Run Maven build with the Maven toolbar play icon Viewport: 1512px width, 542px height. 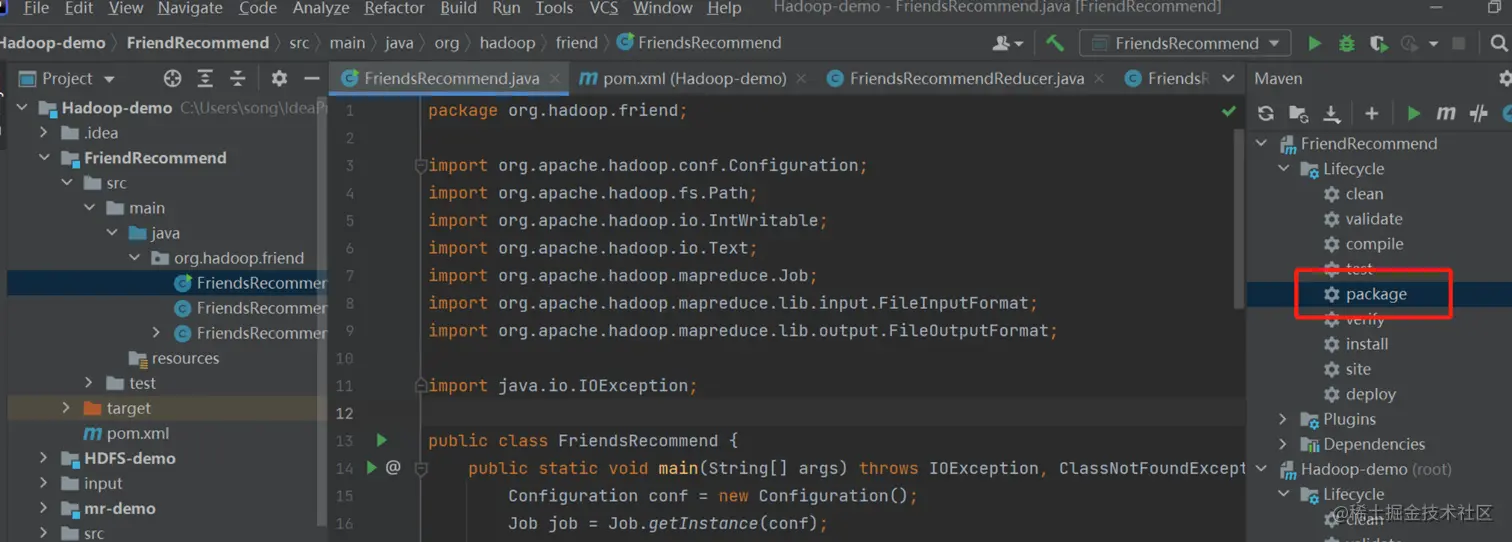pyautogui.click(x=1413, y=113)
